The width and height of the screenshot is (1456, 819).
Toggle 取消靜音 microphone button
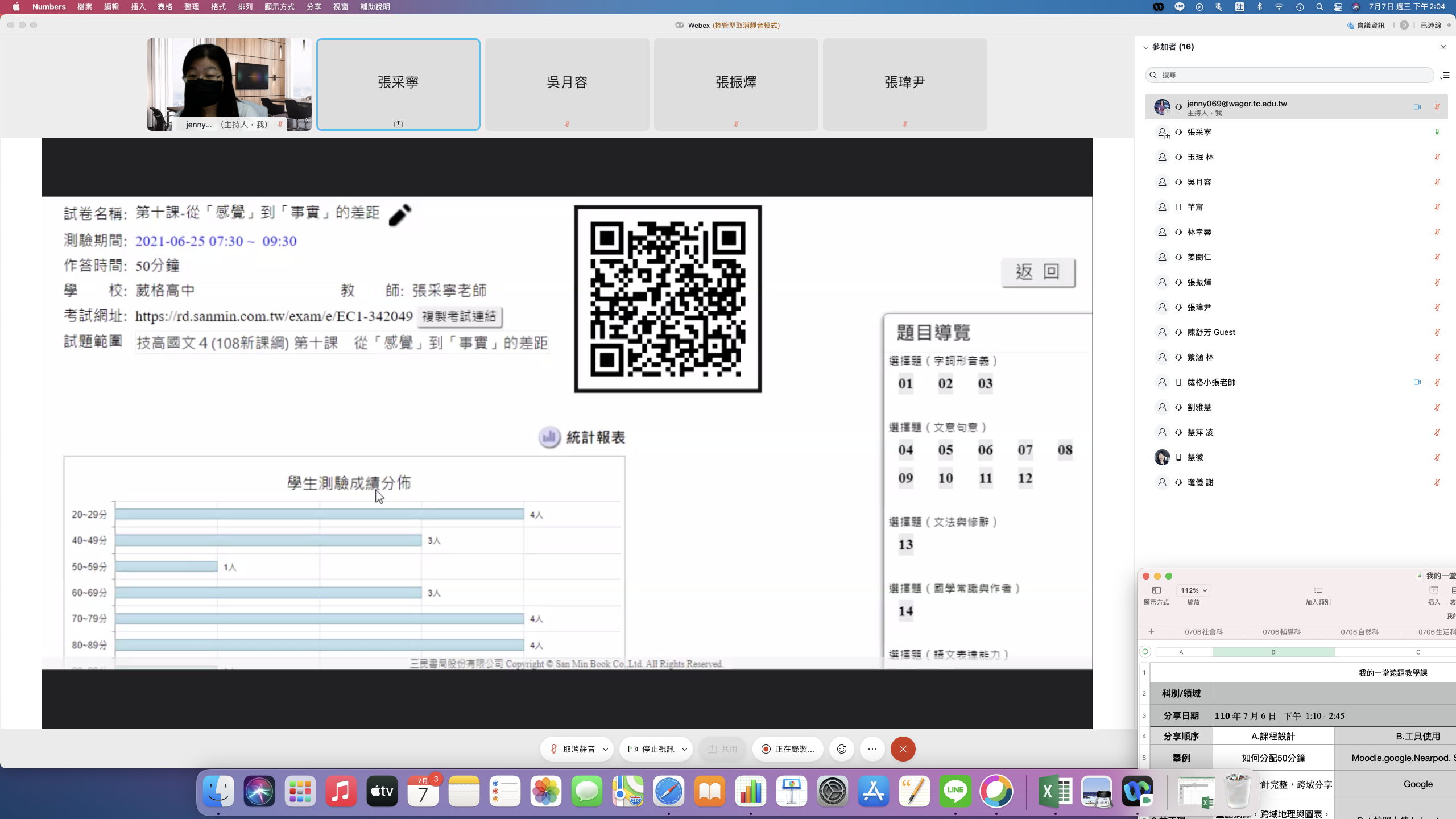[x=572, y=749]
